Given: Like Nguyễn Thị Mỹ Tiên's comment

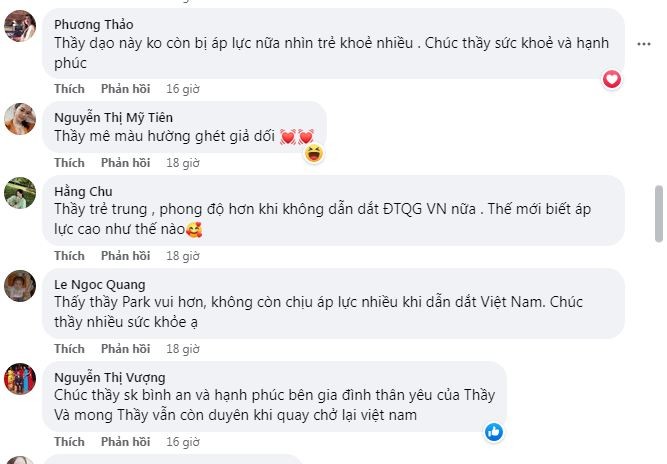Looking at the screenshot, I should coord(69,162).
